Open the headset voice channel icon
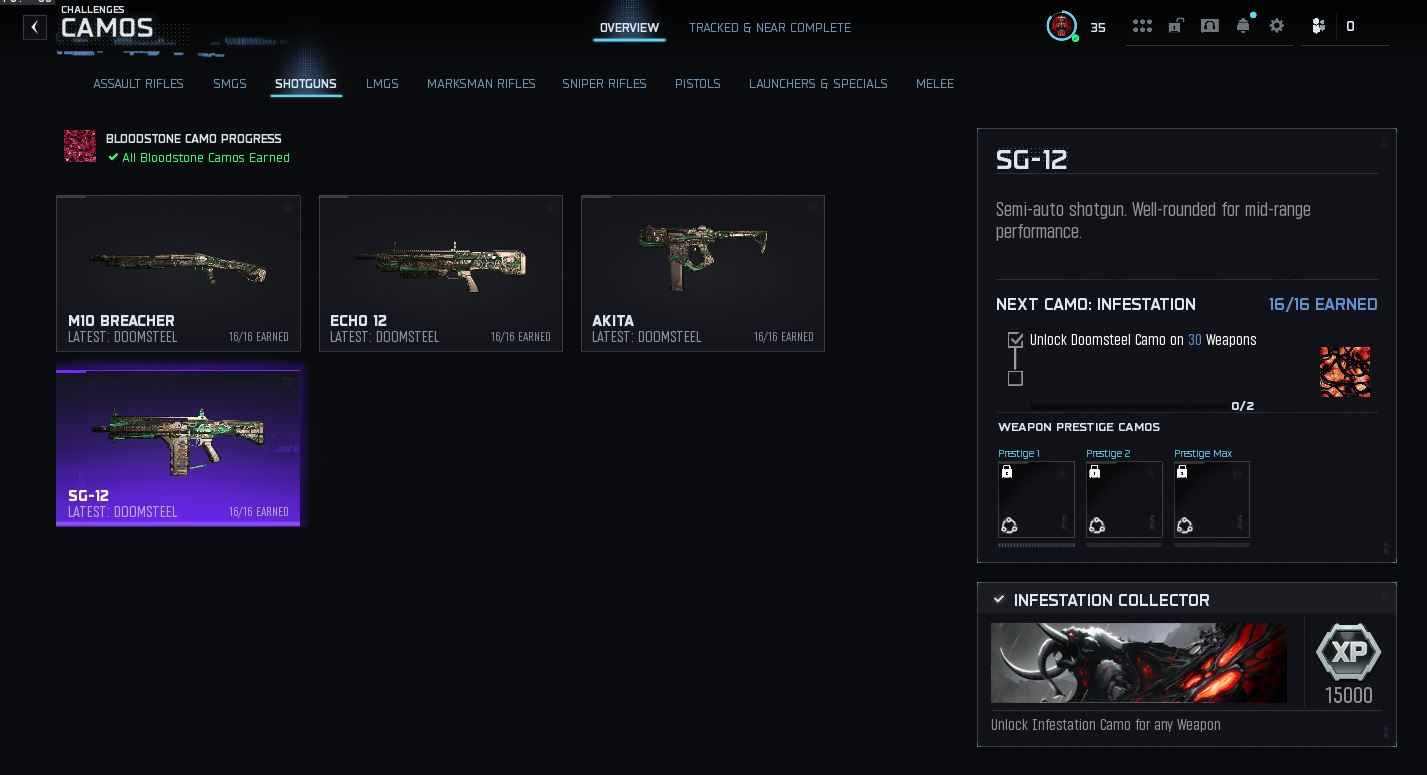The image size is (1427, 775). pos(1210,26)
